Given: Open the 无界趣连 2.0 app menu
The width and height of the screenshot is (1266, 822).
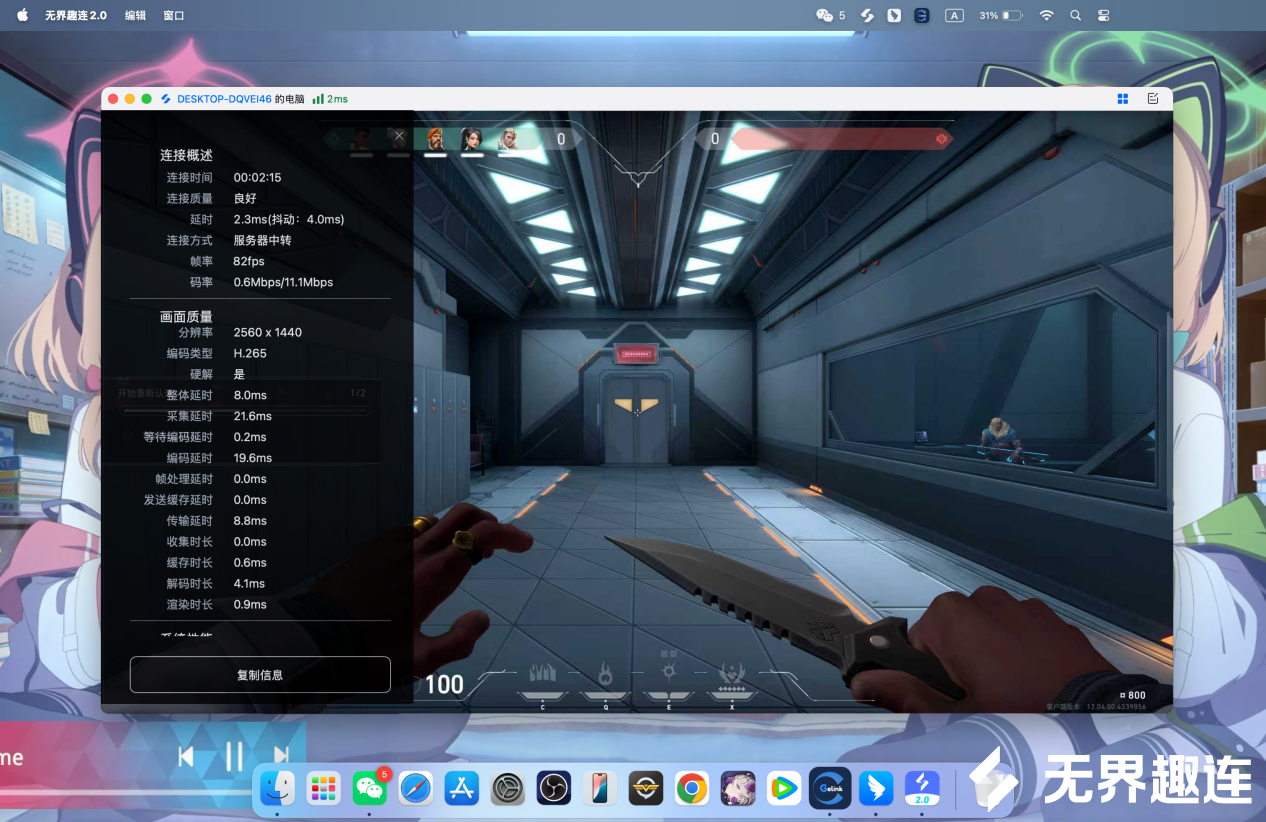Looking at the screenshot, I should click(x=75, y=15).
